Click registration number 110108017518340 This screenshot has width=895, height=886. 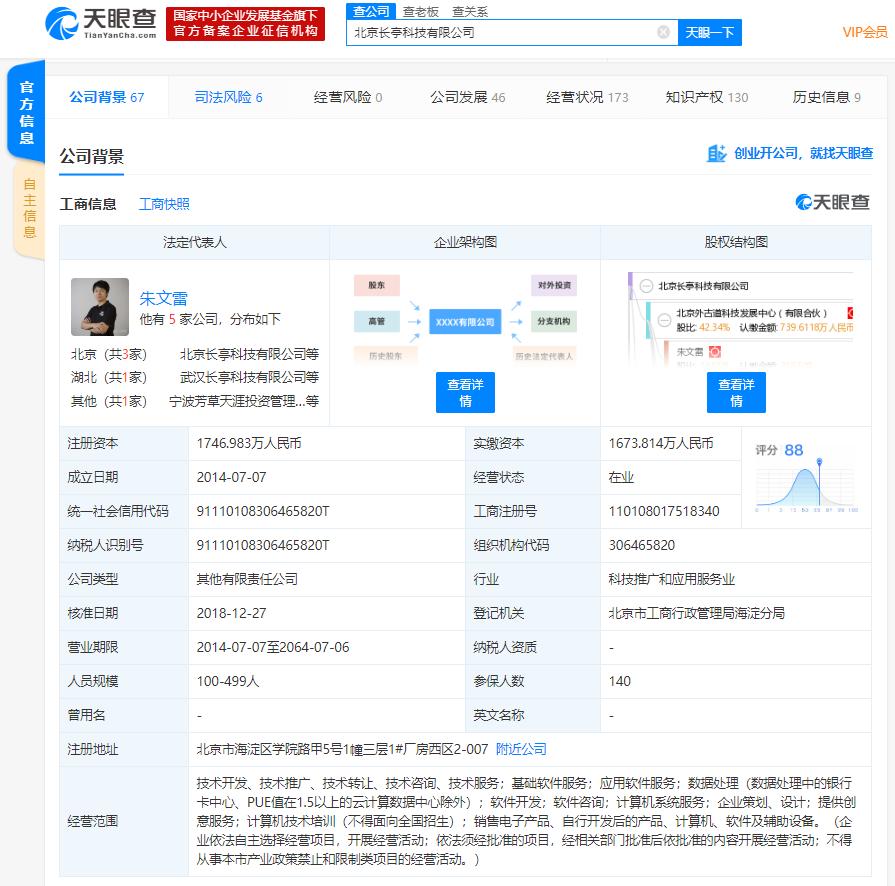(664, 511)
